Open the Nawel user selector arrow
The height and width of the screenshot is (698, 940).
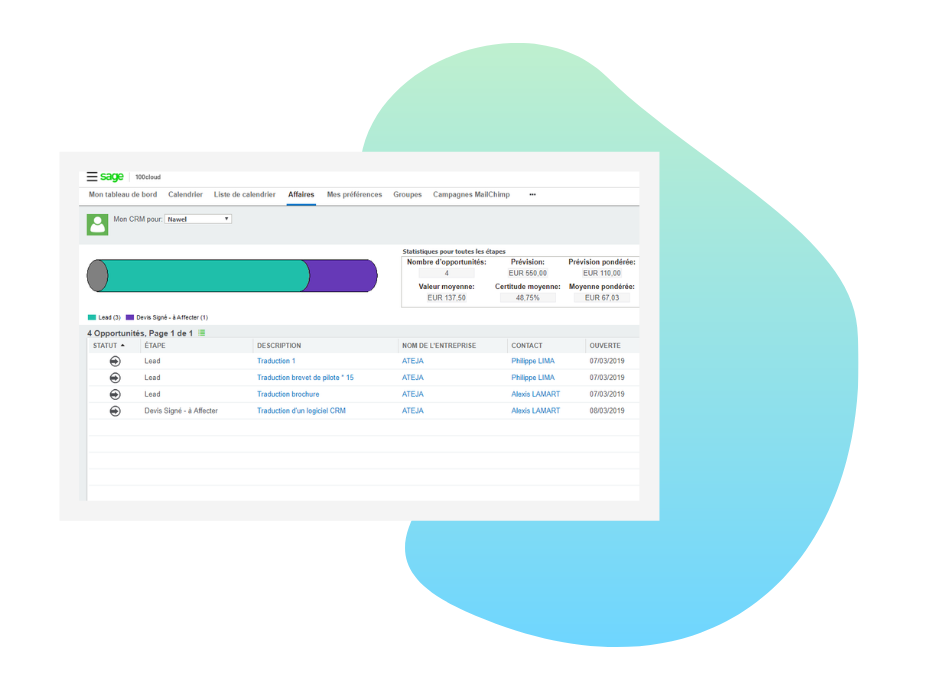(x=227, y=219)
